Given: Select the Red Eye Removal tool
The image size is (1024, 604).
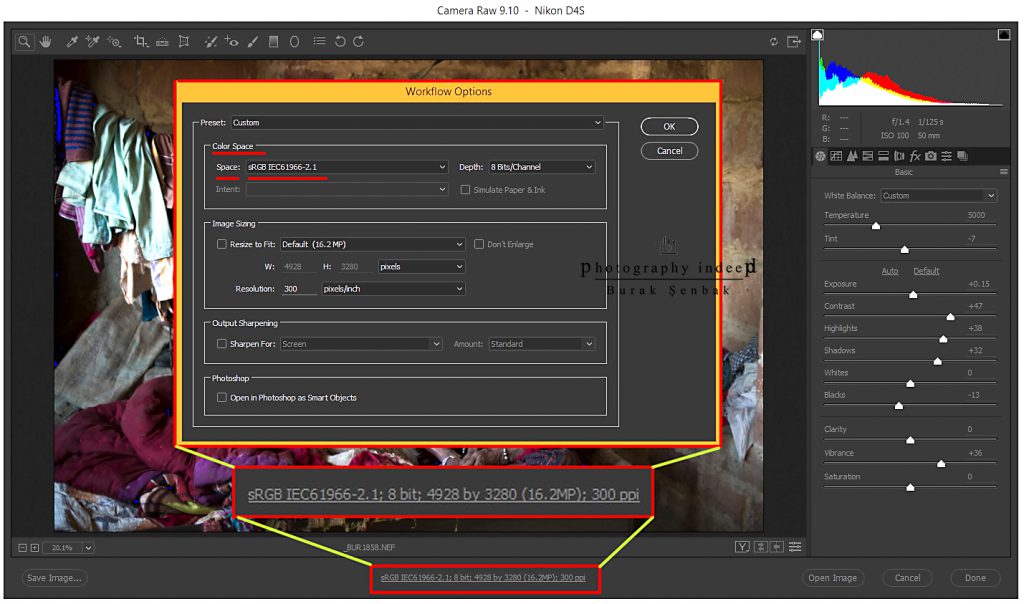Looking at the screenshot, I should click(231, 42).
